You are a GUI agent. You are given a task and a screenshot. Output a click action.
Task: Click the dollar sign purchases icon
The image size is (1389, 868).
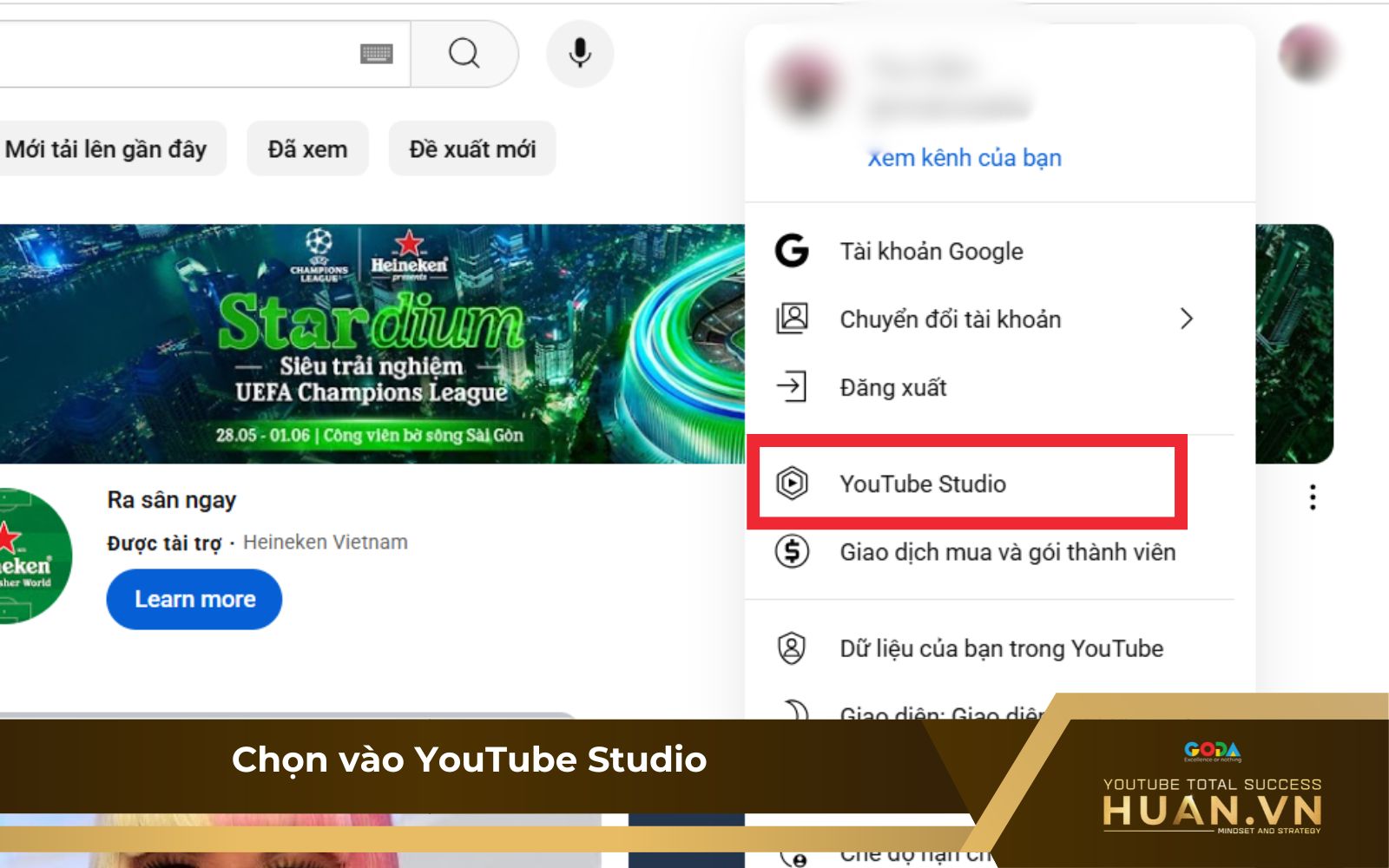[x=792, y=551]
